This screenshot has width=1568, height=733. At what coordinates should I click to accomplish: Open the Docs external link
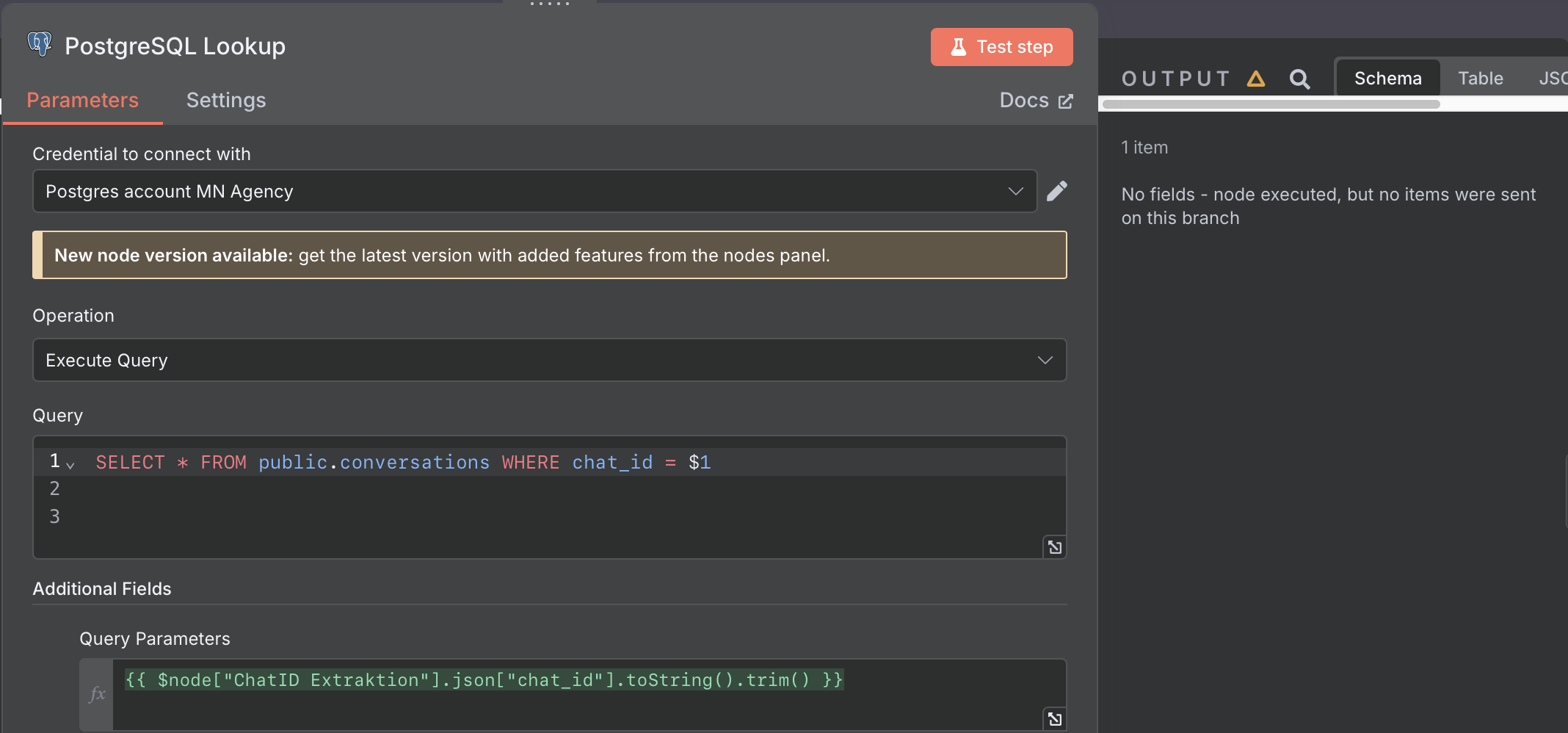point(1036,101)
